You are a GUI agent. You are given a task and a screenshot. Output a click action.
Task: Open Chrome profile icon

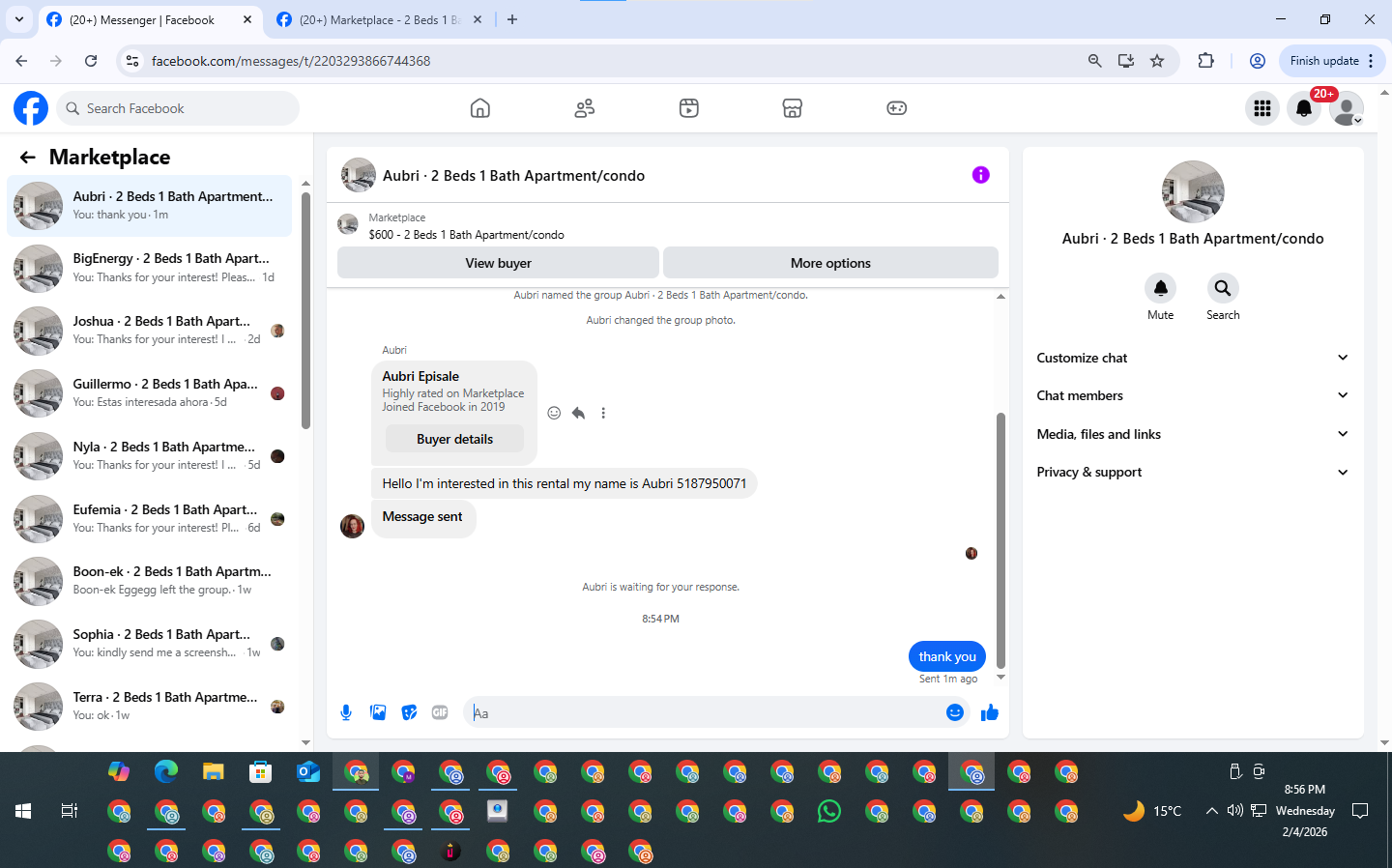point(1258,61)
